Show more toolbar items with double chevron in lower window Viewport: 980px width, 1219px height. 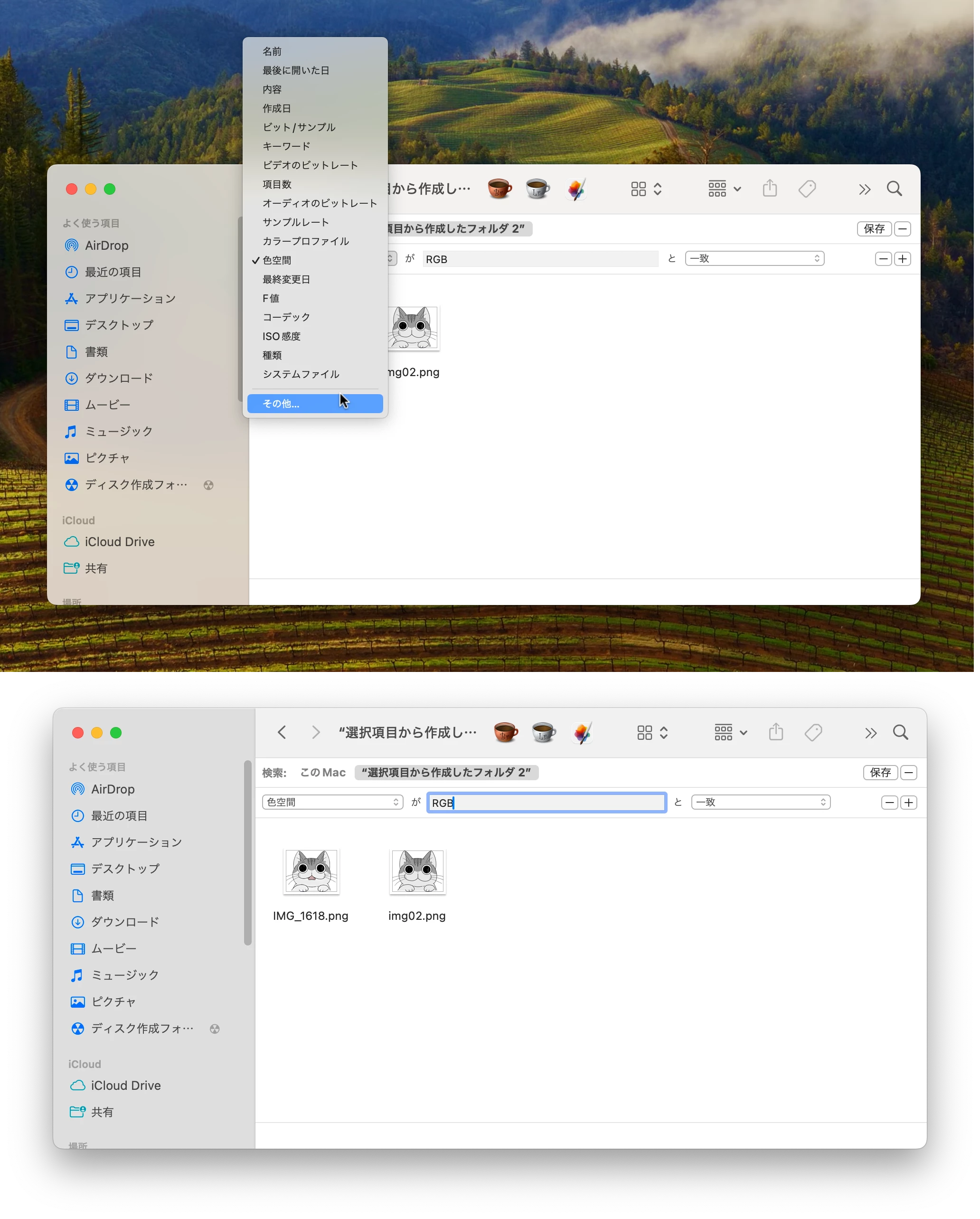[870, 733]
